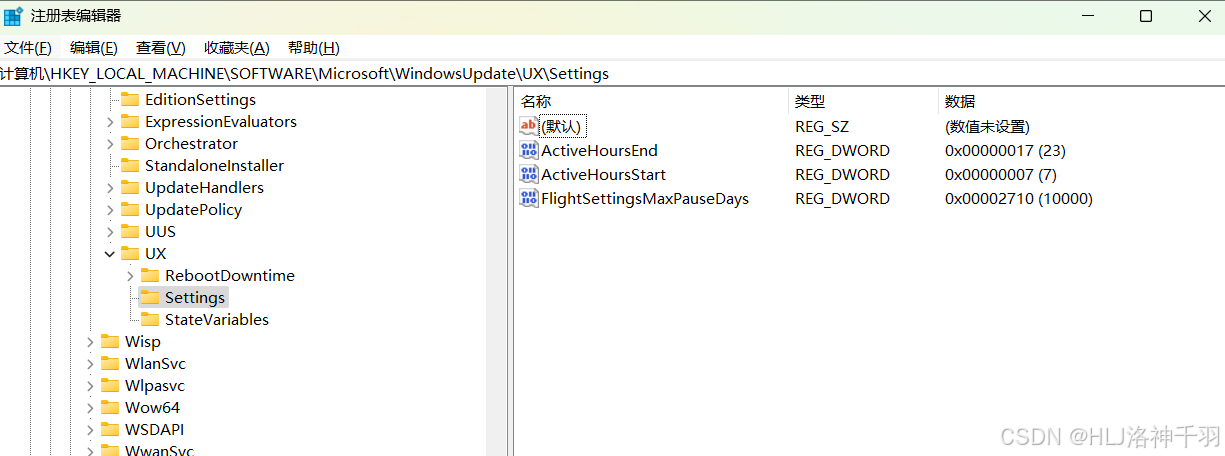Screen dimensions: 1225x456
Task: Click the data (数值未设置)
Action: coord(987,126)
